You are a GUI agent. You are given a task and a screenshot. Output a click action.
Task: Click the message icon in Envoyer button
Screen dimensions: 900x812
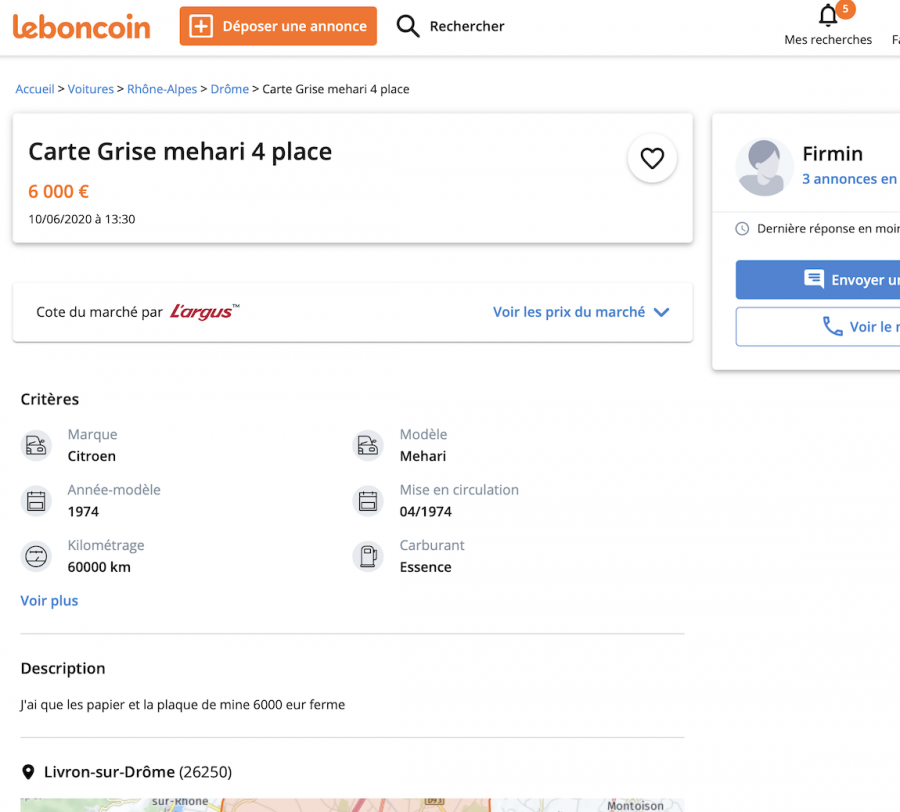point(814,279)
